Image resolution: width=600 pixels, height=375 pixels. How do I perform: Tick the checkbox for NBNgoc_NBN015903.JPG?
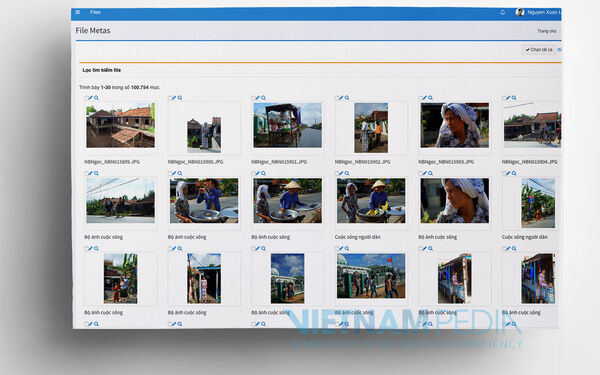click(420, 98)
